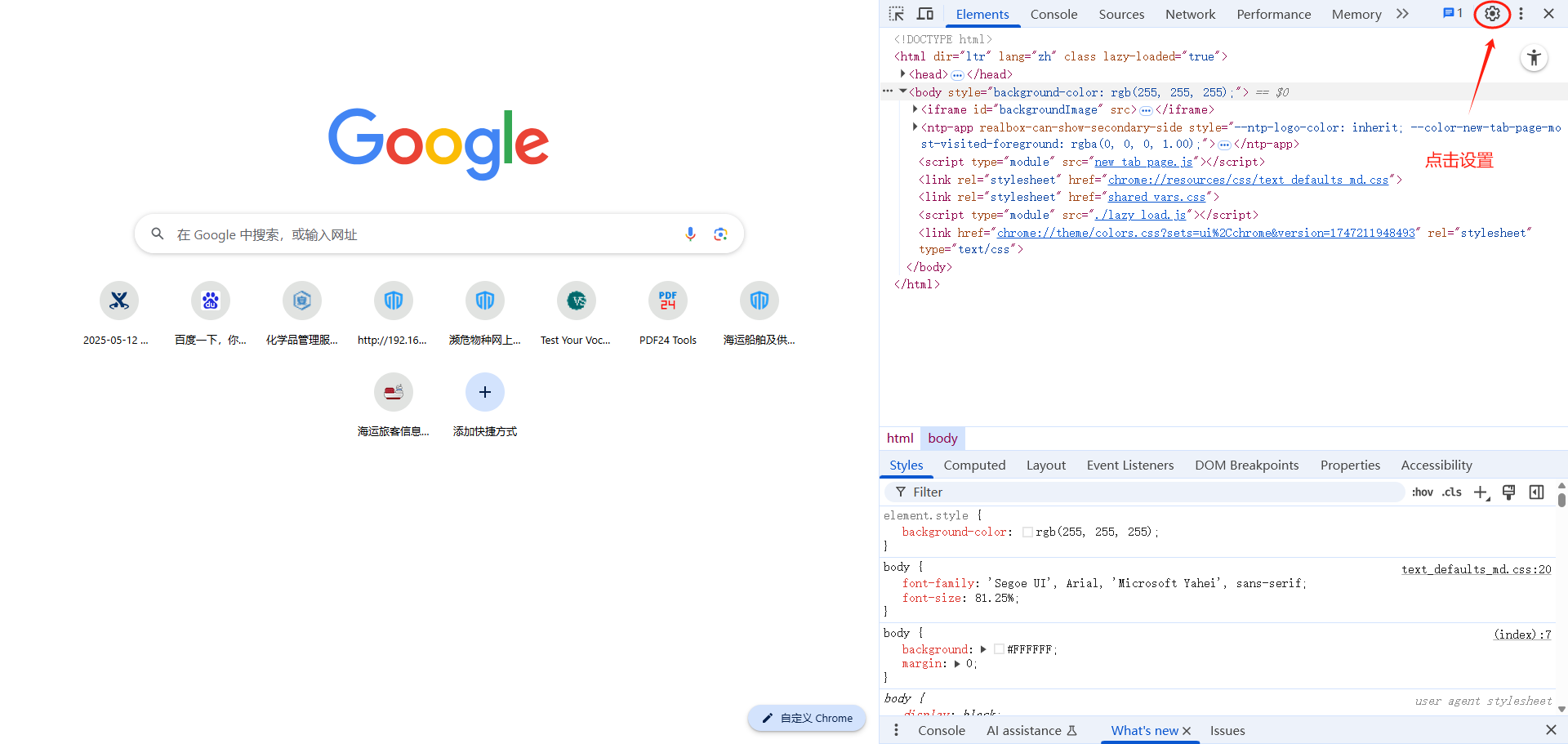
Task: Open the Test Your Voc shortcut tile
Action: click(x=577, y=314)
